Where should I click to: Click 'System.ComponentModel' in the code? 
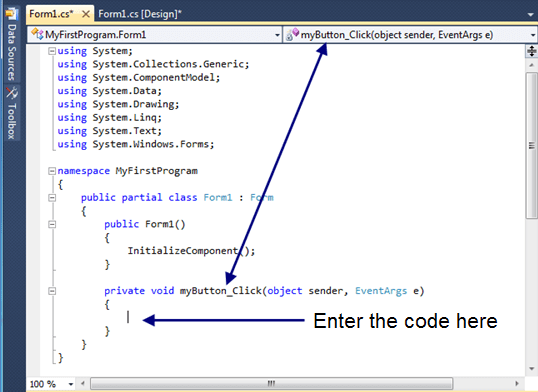[155, 78]
